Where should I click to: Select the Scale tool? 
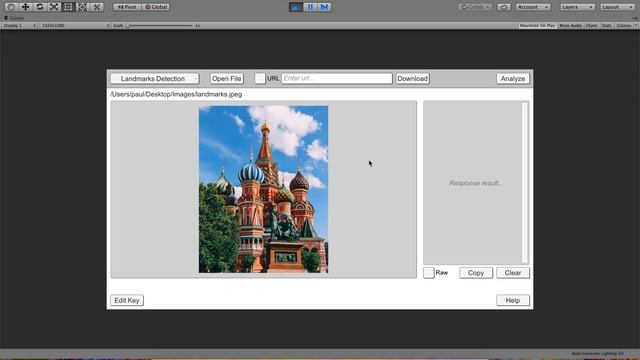54,7
